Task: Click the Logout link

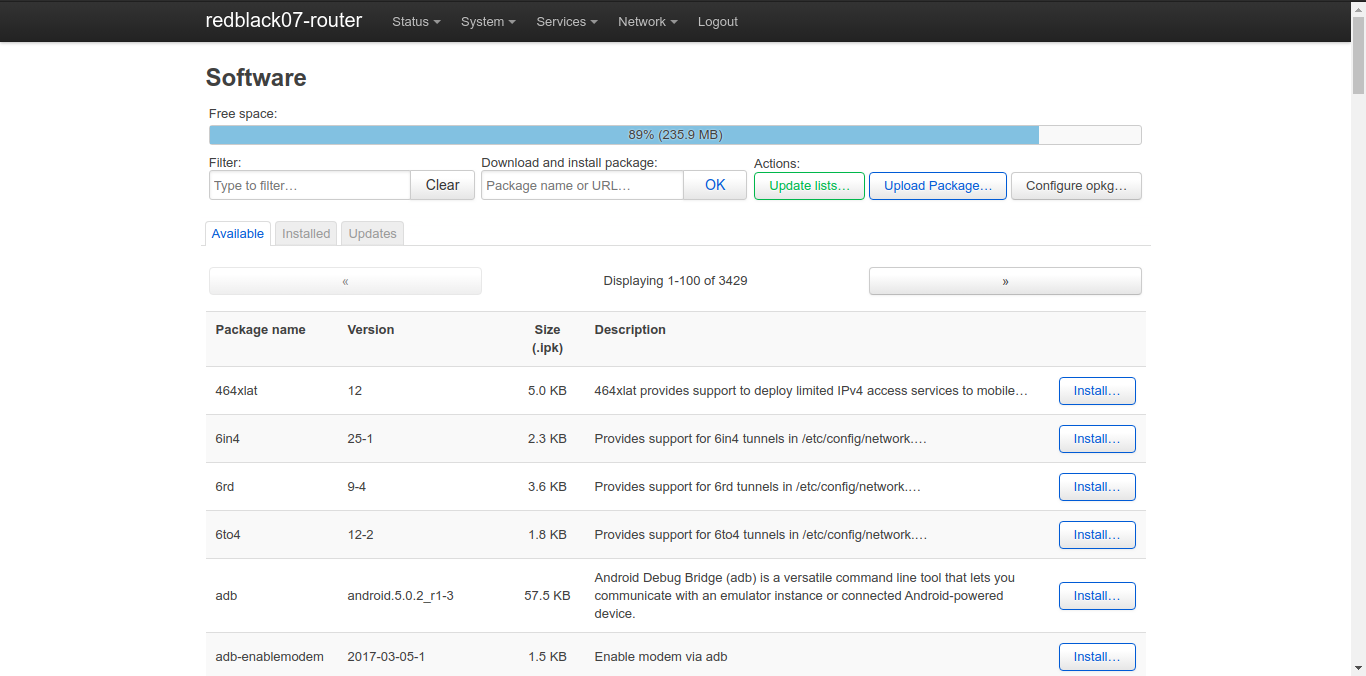Action: coord(717,22)
